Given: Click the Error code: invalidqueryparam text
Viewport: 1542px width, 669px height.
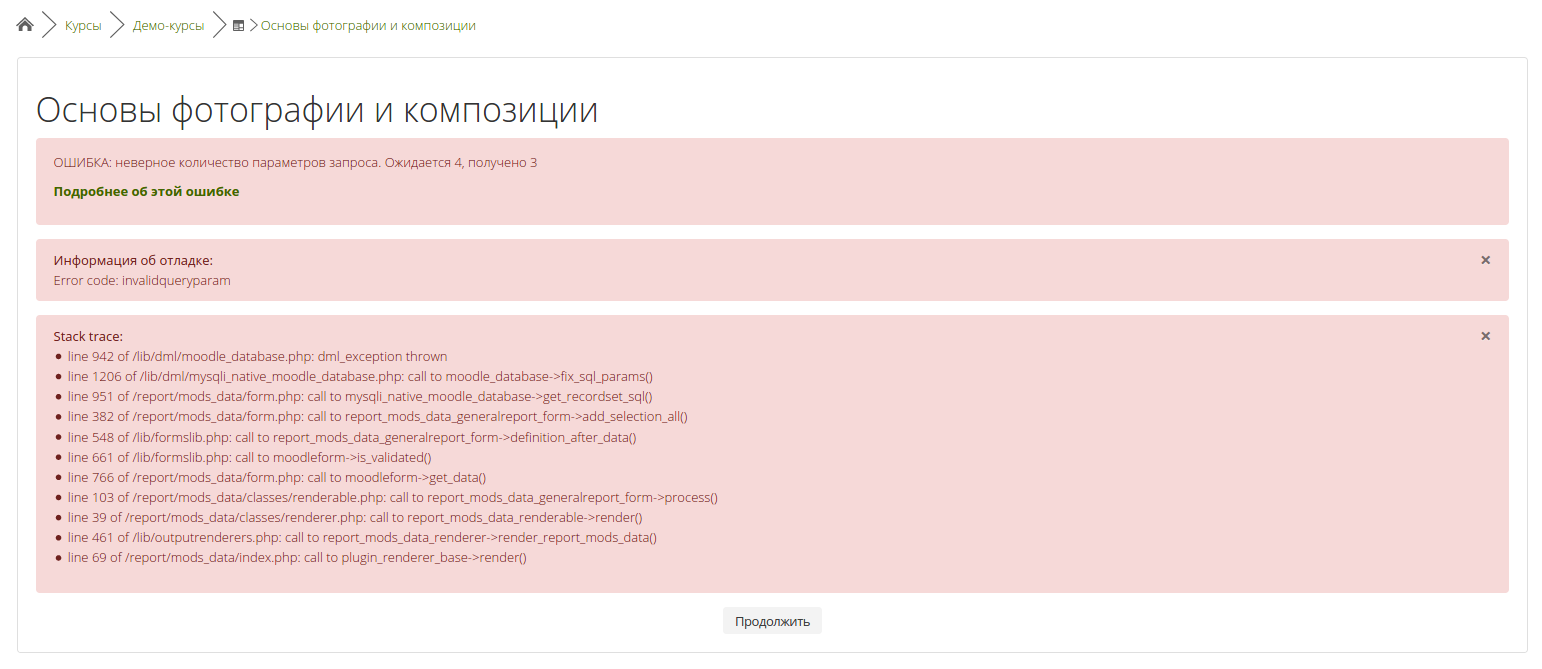Looking at the screenshot, I should click(x=142, y=281).
